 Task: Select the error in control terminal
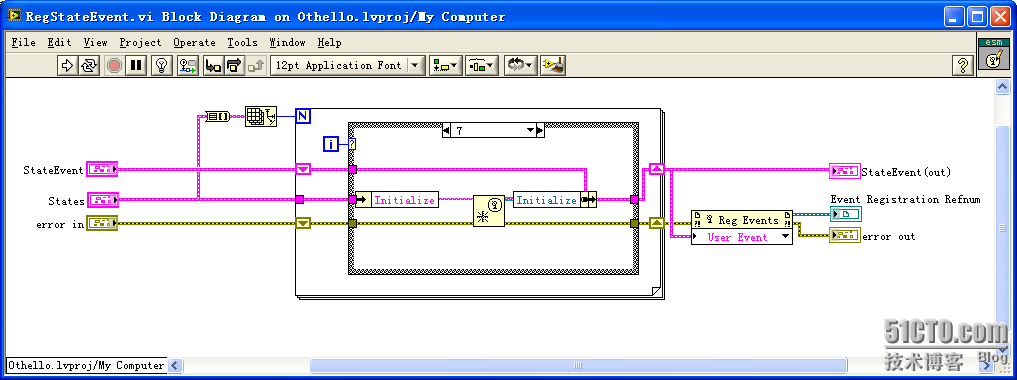pyautogui.click(x=102, y=223)
